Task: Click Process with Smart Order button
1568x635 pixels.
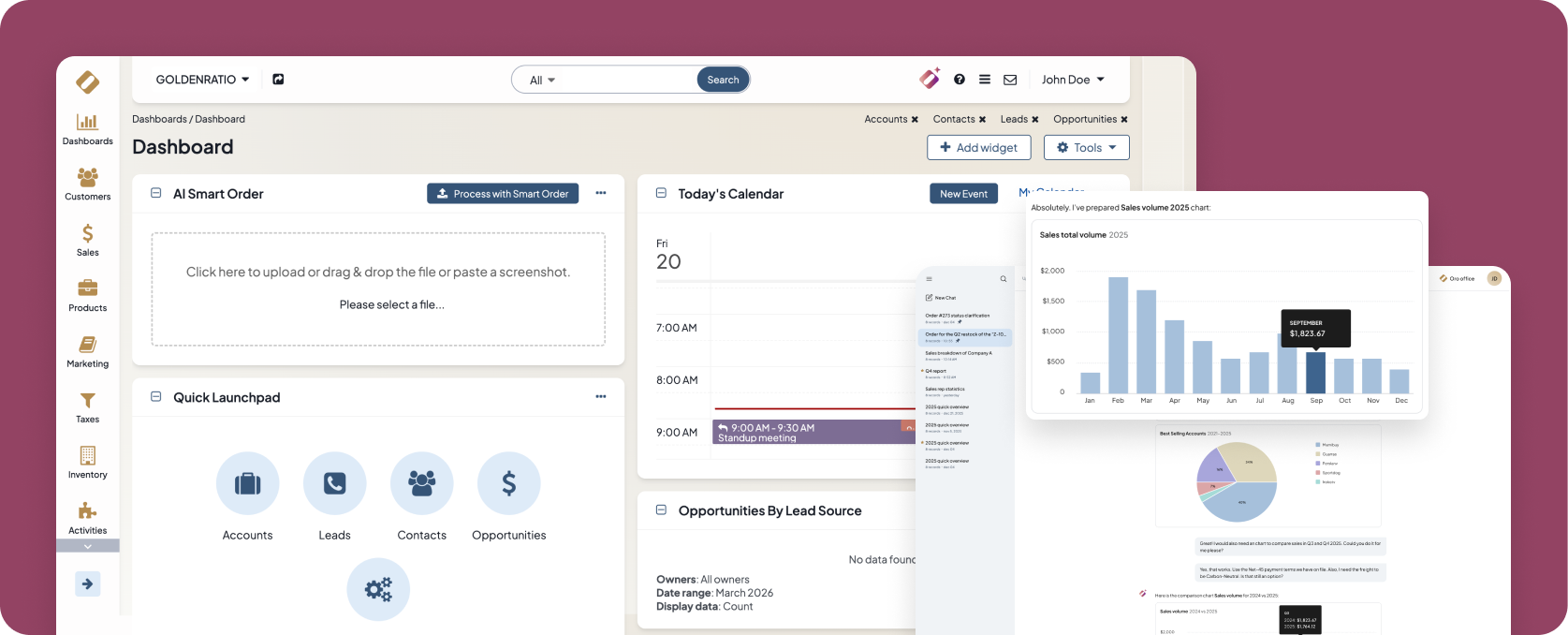Action: coord(503,194)
